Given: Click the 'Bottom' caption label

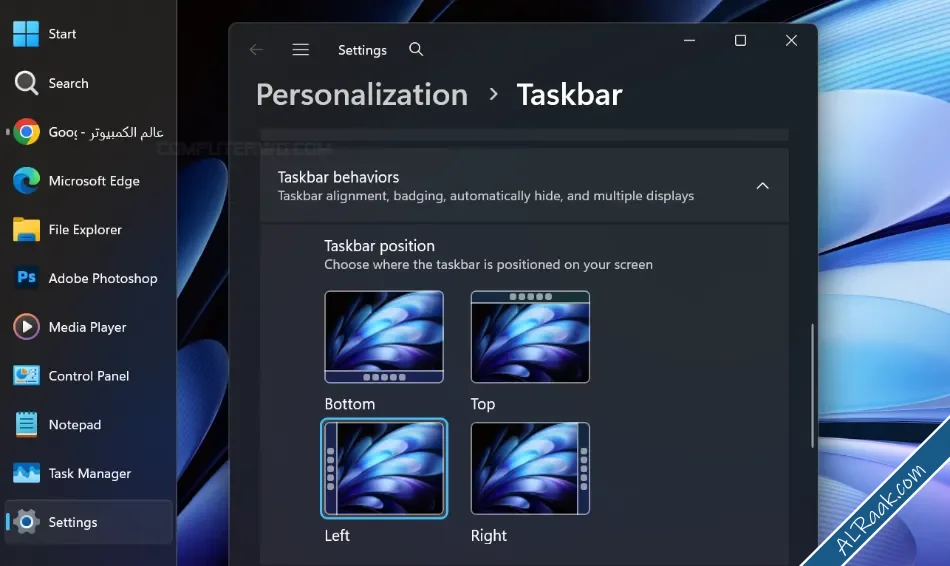Looking at the screenshot, I should pyautogui.click(x=350, y=404).
